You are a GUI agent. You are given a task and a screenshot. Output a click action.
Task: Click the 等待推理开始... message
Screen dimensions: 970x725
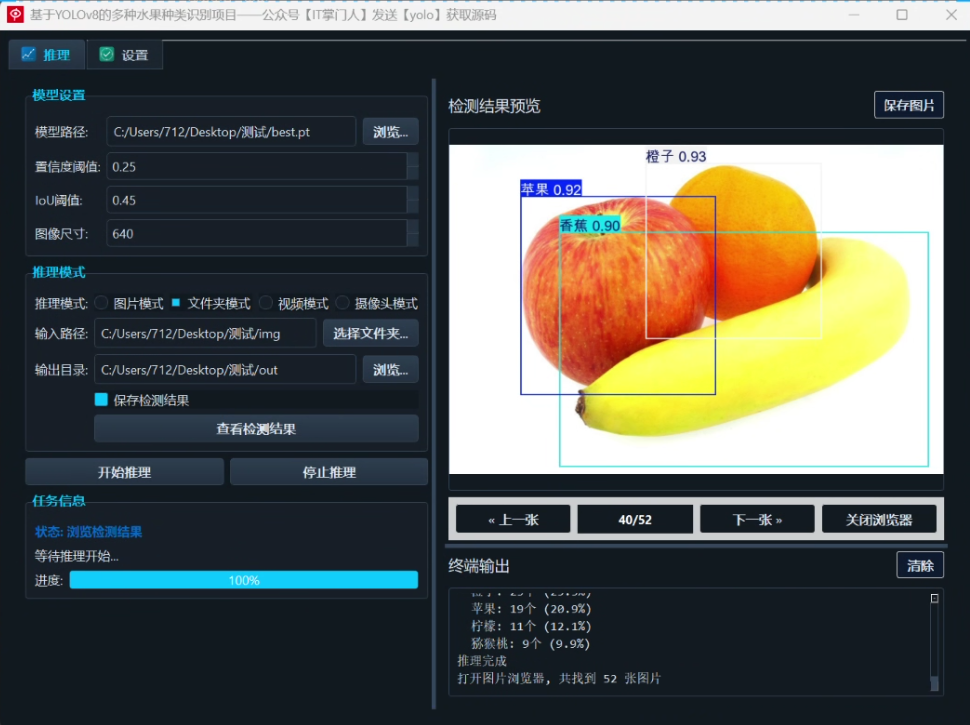tap(77, 556)
